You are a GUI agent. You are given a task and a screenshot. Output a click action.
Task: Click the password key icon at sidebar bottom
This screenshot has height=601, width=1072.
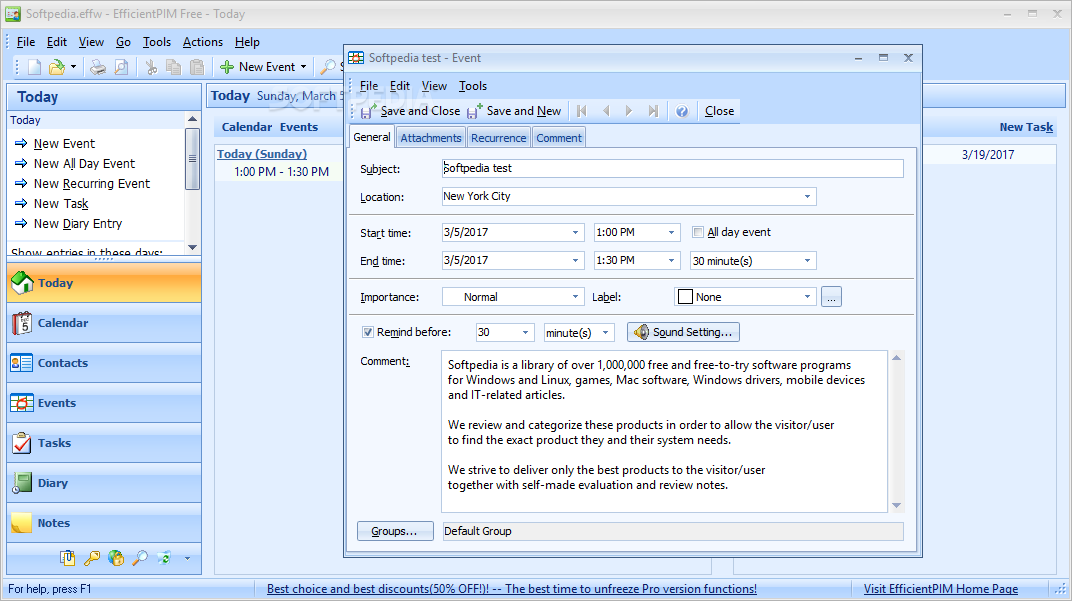[92, 558]
